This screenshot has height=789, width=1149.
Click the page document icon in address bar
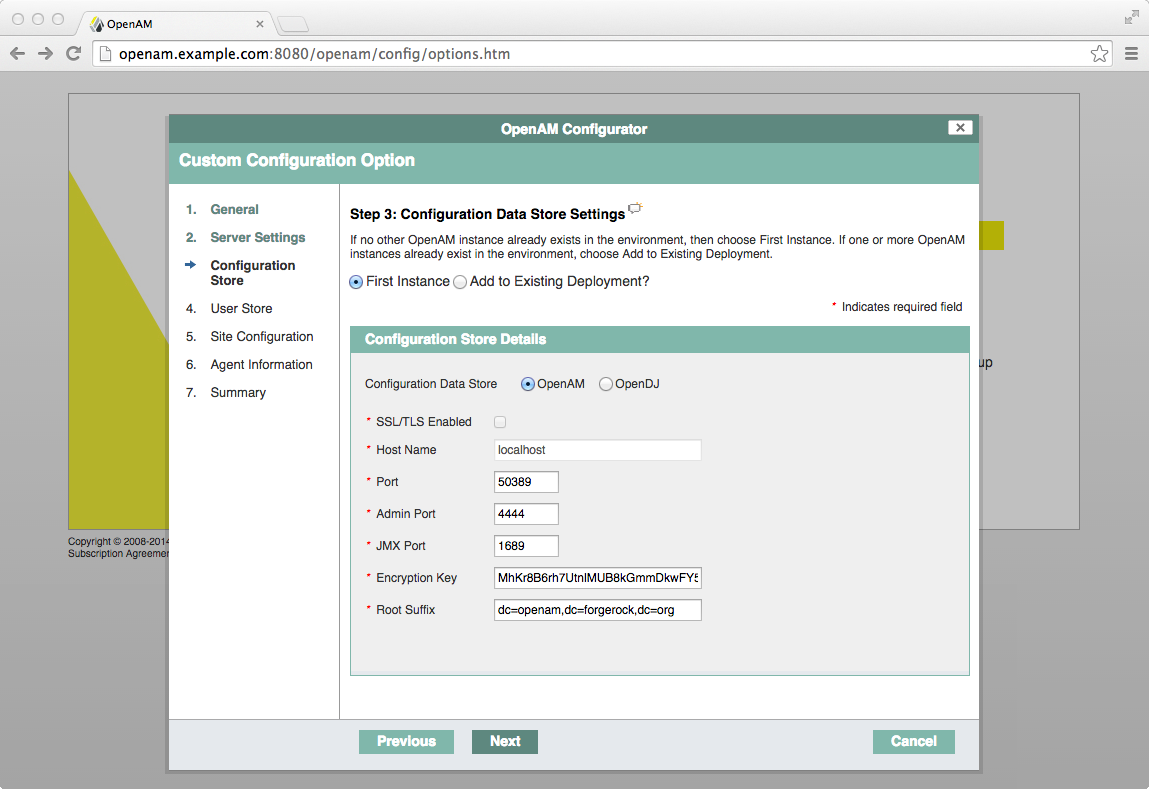[x=105, y=53]
